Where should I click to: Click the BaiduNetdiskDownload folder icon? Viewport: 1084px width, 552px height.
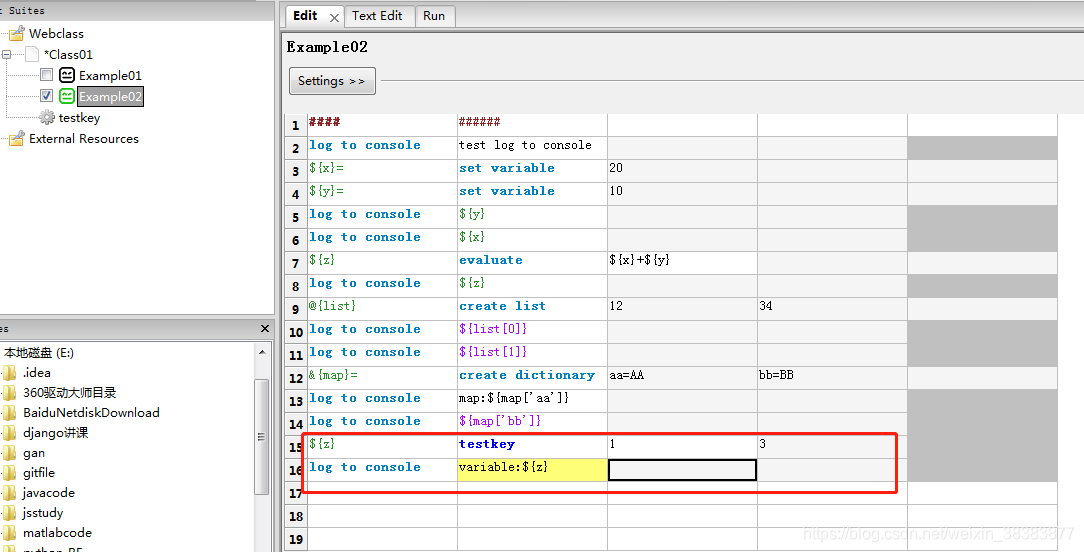pyautogui.click(x=9, y=413)
